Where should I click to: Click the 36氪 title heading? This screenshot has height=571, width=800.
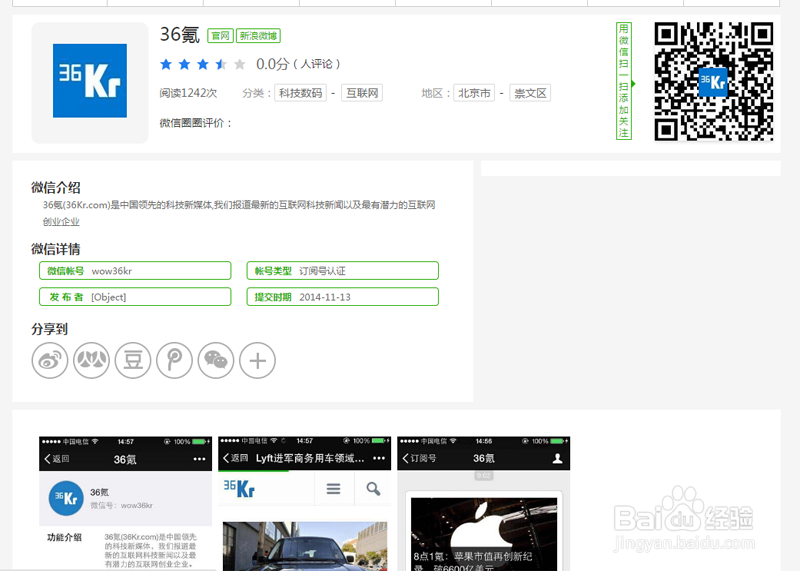point(180,35)
